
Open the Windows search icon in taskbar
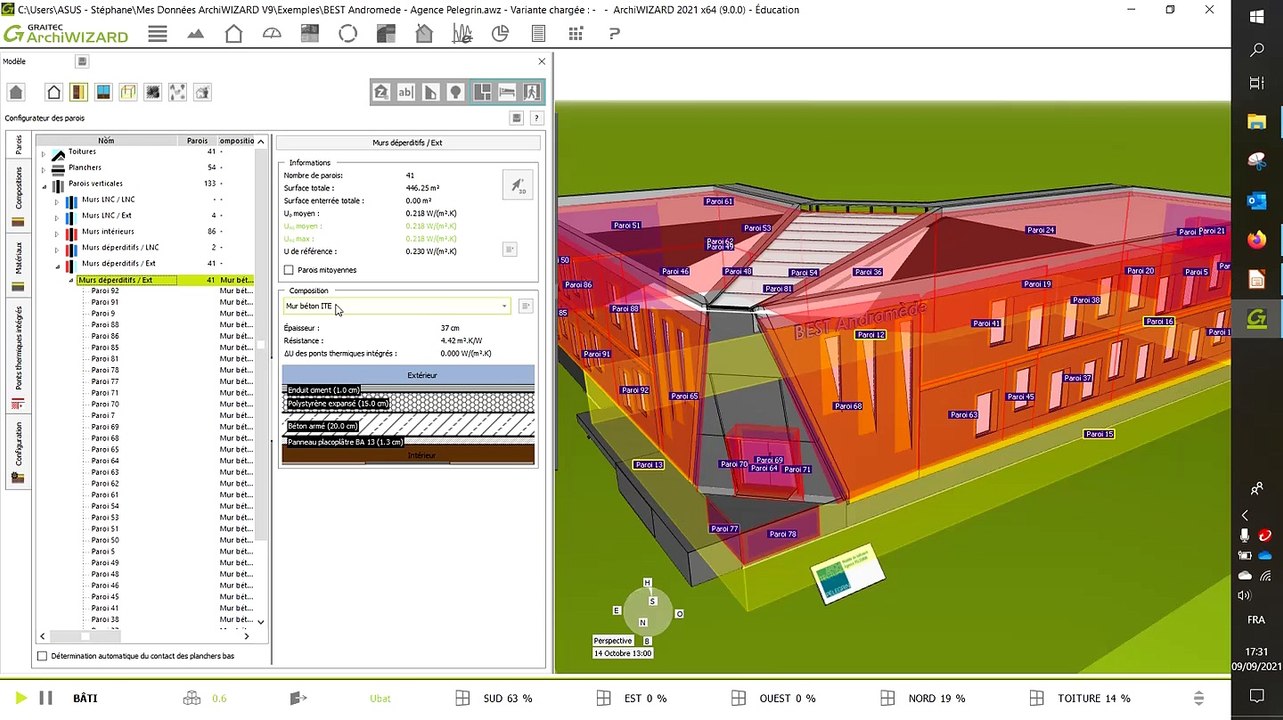click(1257, 50)
